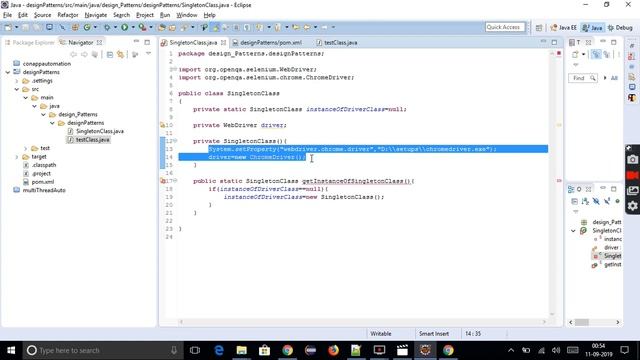Click the Windows Start button

(11, 350)
